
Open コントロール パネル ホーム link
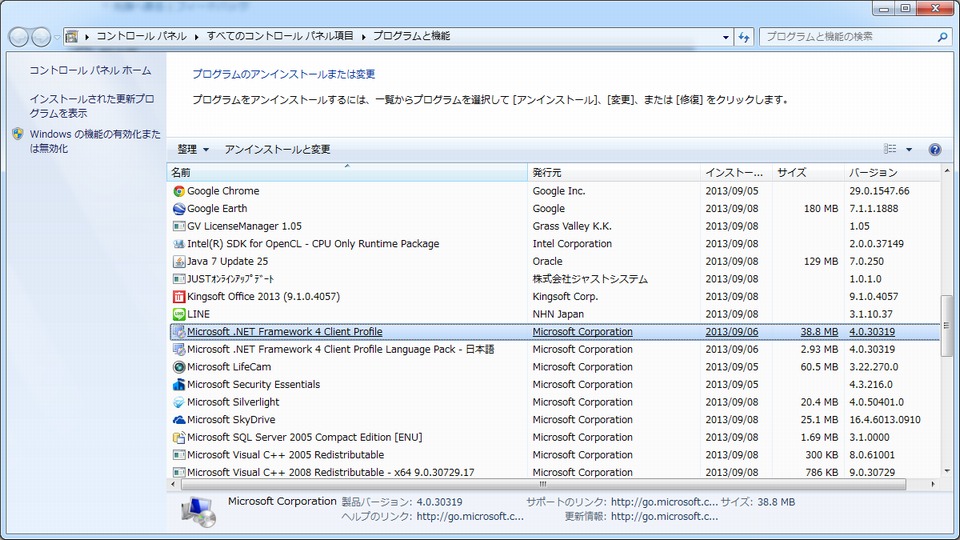click(x=90, y=71)
